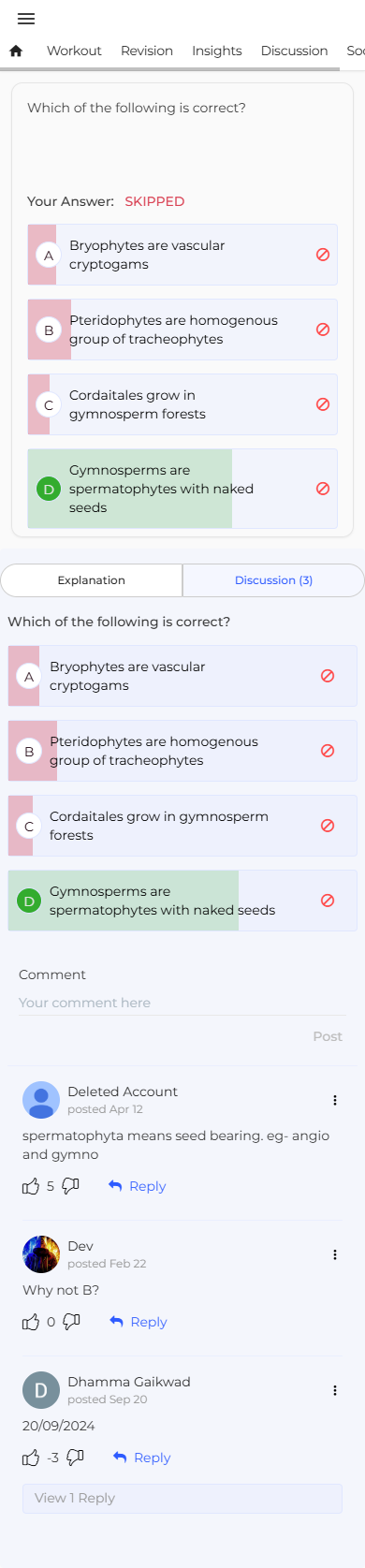
Task: Reply to Dev's comment
Action: coord(139,1322)
